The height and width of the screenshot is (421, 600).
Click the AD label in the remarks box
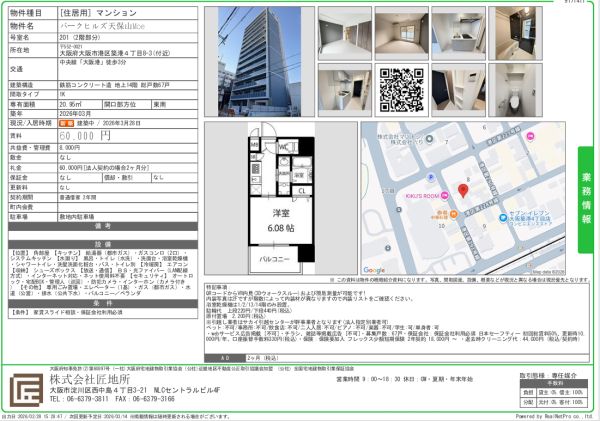225,358
